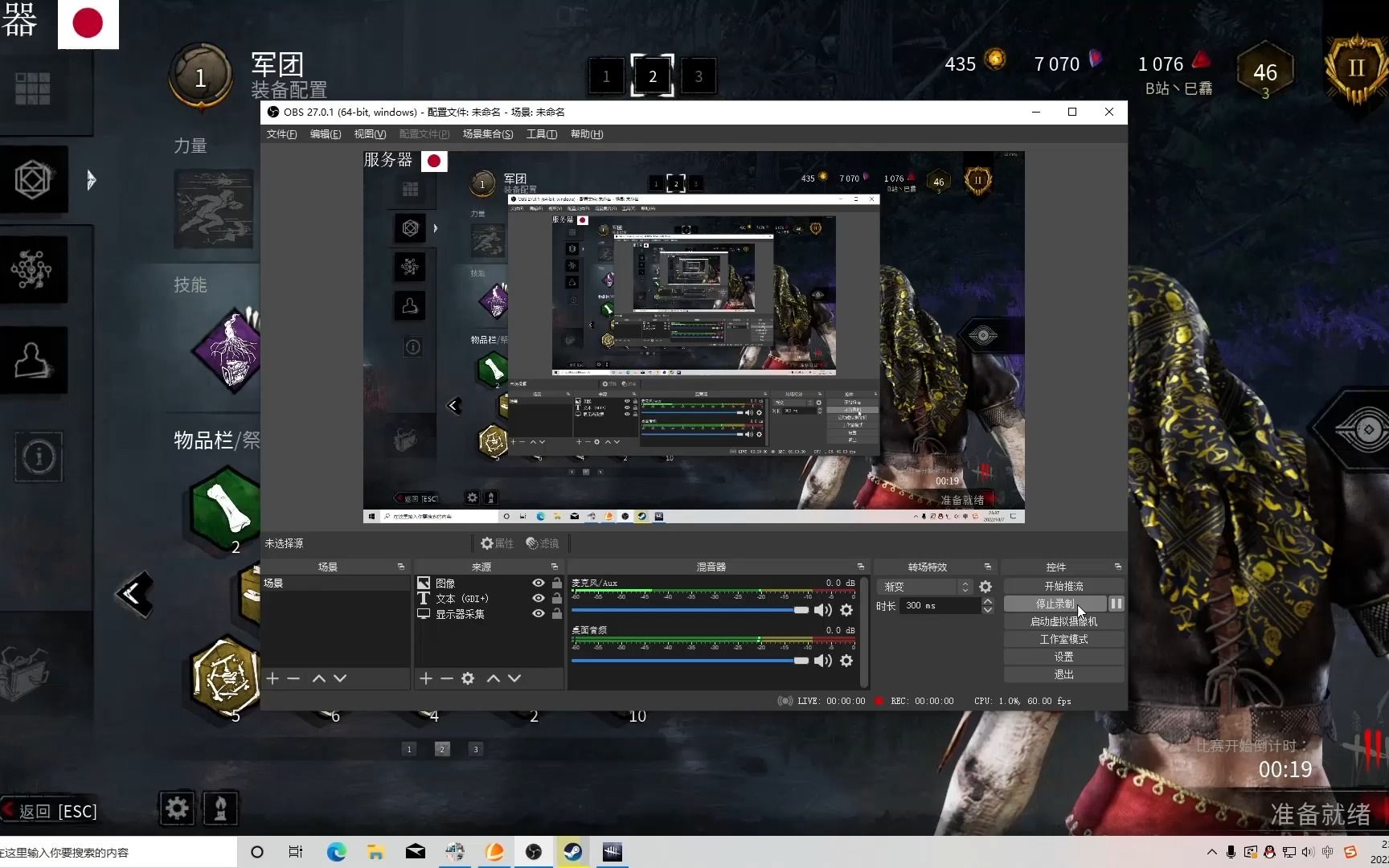
Task: Click 开始推流 to start streaming
Action: tap(1063, 587)
